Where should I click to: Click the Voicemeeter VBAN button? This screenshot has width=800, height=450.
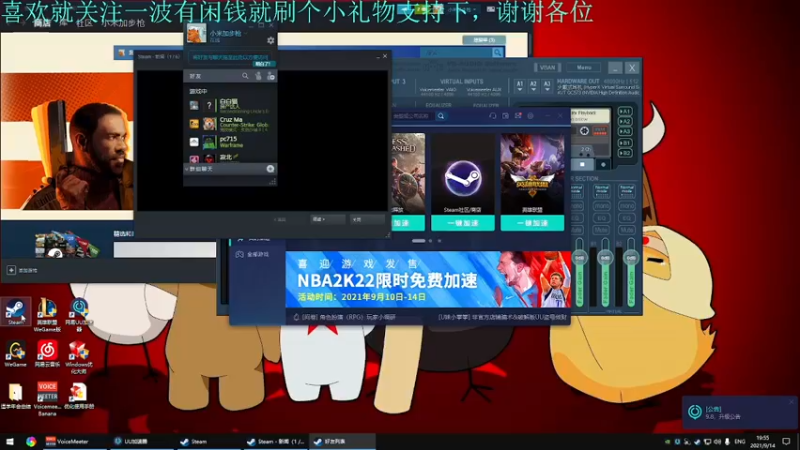click(x=547, y=67)
